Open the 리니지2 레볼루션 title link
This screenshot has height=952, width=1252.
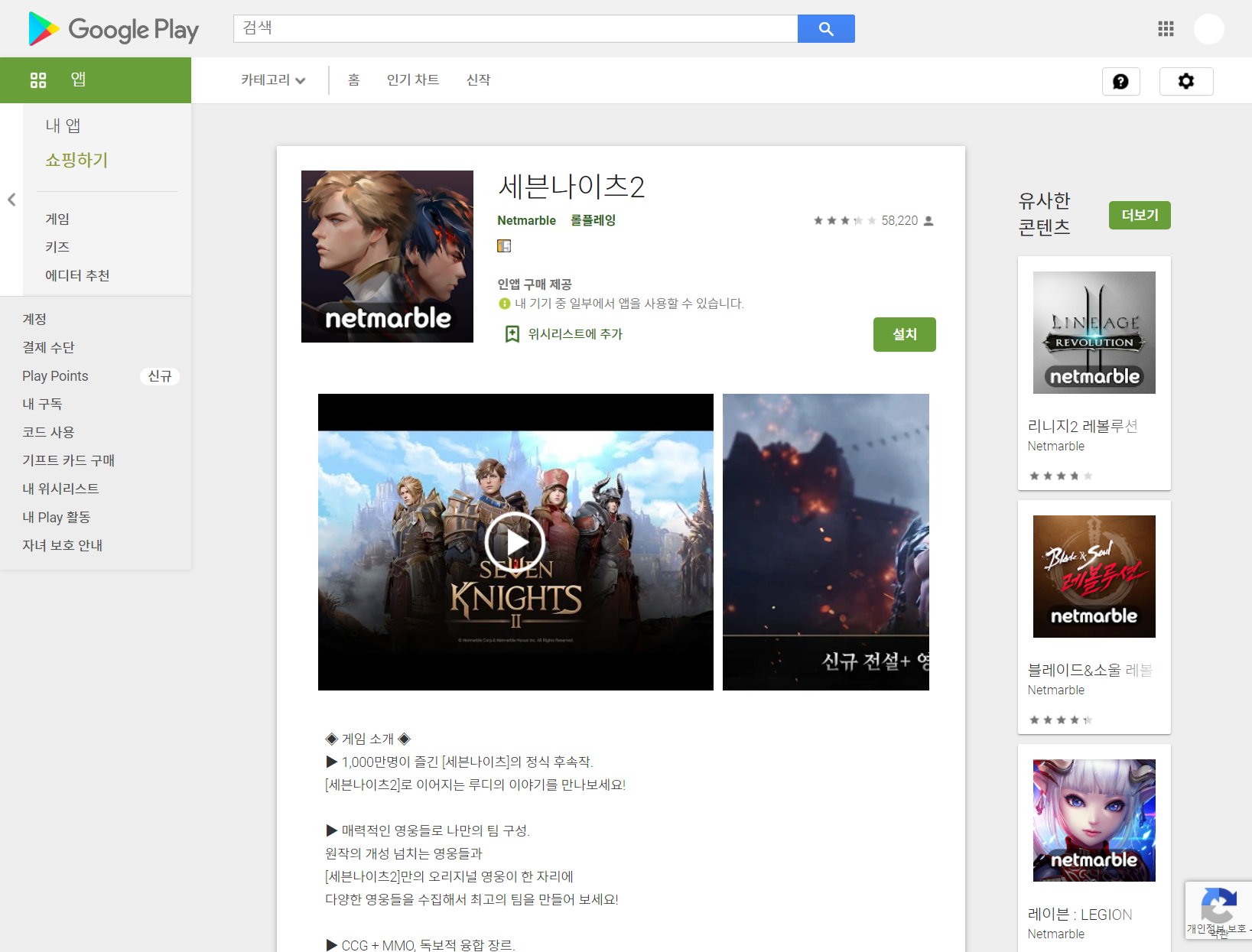[1082, 426]
